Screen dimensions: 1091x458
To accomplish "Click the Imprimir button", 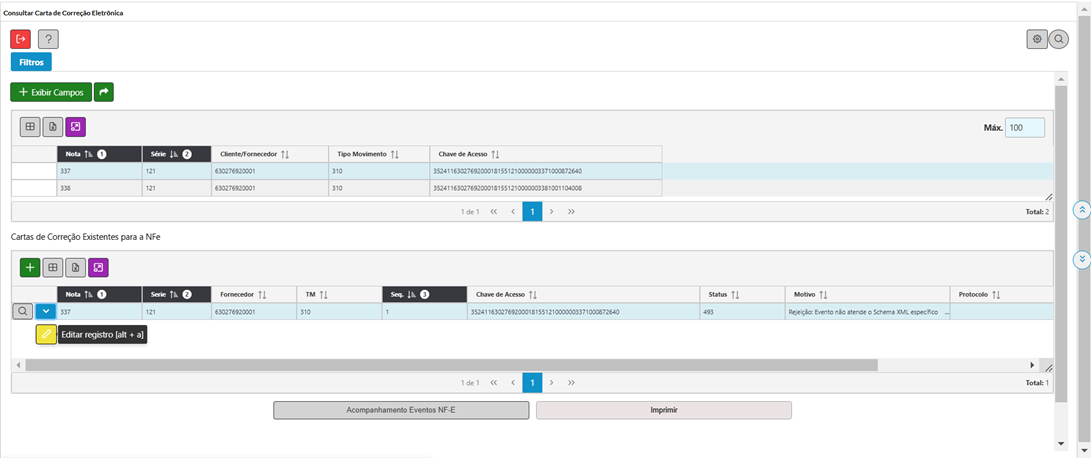I will click(663, 410).
